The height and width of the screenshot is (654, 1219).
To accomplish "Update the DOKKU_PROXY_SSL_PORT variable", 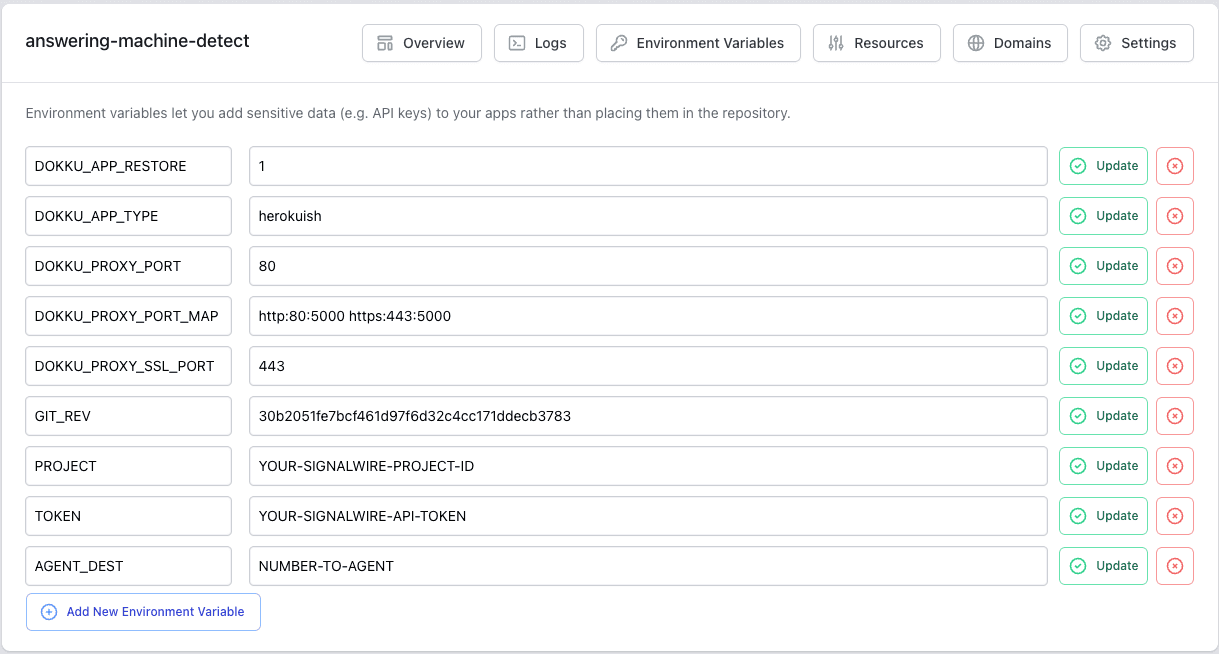I will point(1103,366).
